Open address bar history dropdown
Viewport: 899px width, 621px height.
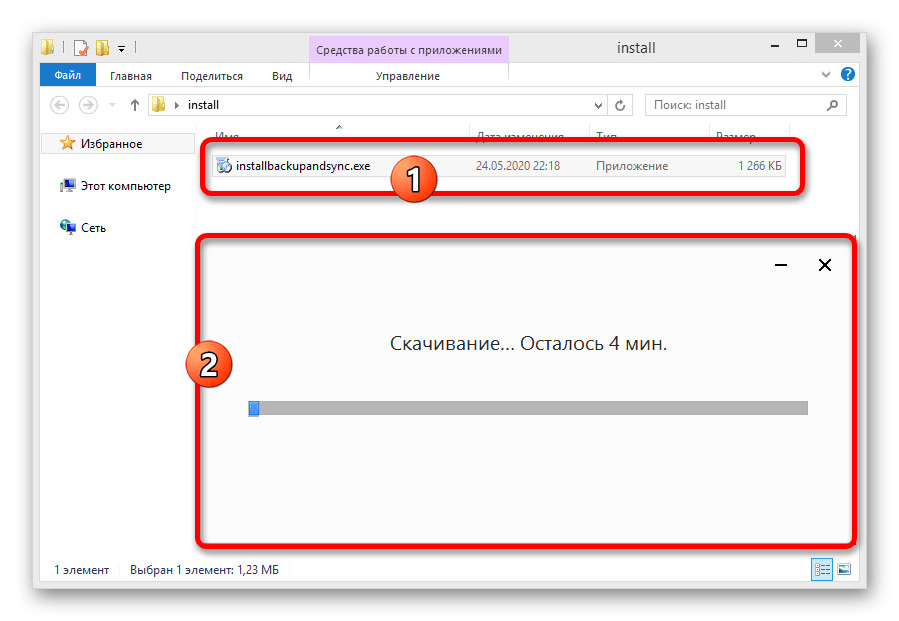tap(598, 105)
